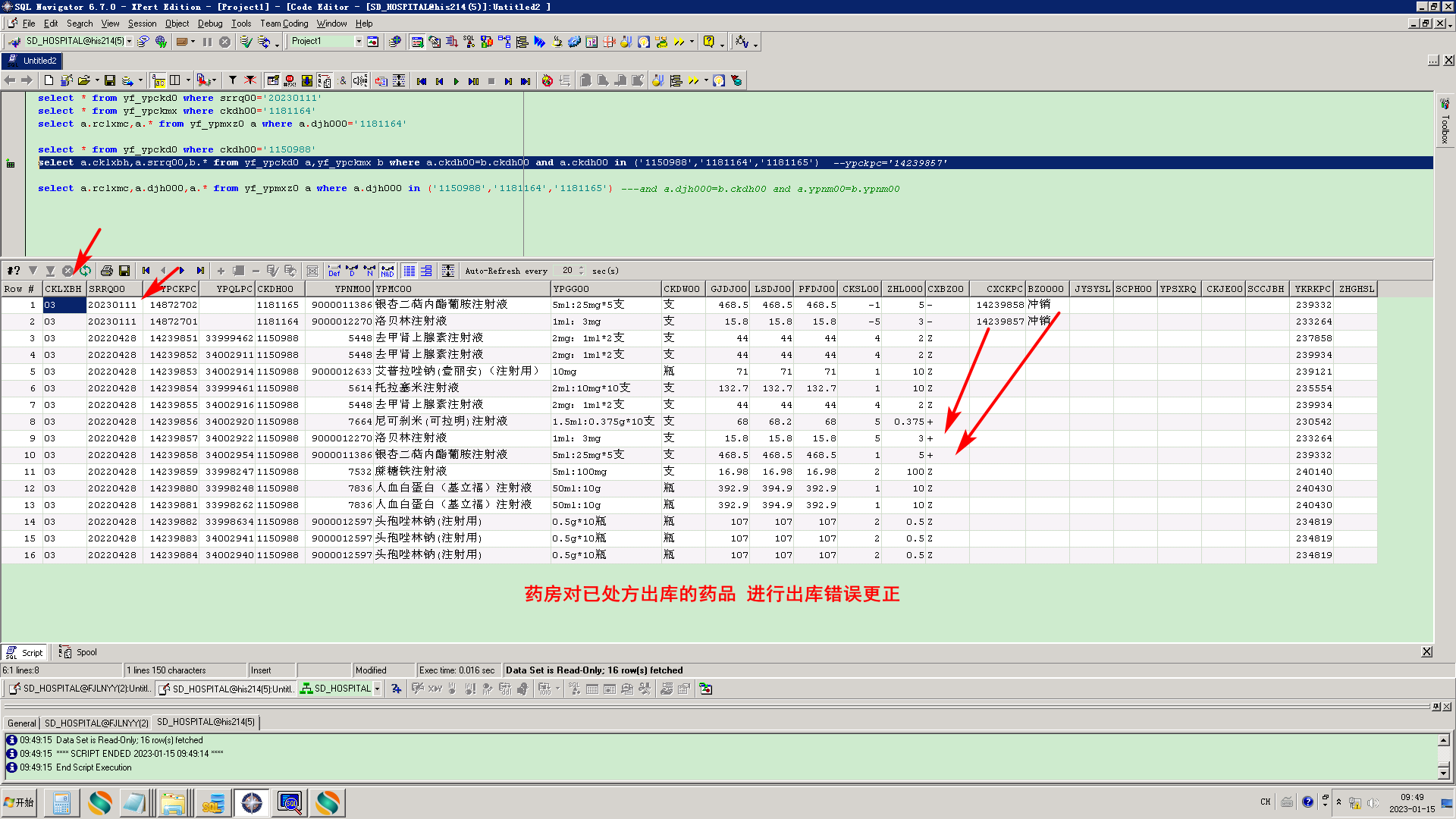1456x819 pixels.
Task: Click the green Execute play button
Action: 456,81
